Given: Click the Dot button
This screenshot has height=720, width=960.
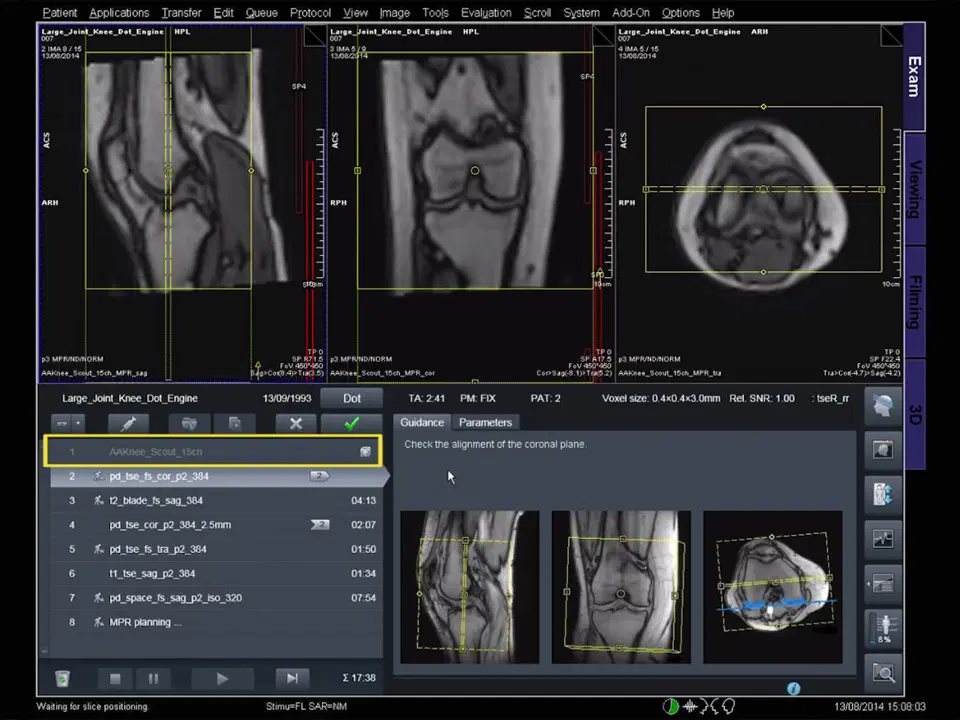Looking at the screenshot, I should tap(352, 398).
